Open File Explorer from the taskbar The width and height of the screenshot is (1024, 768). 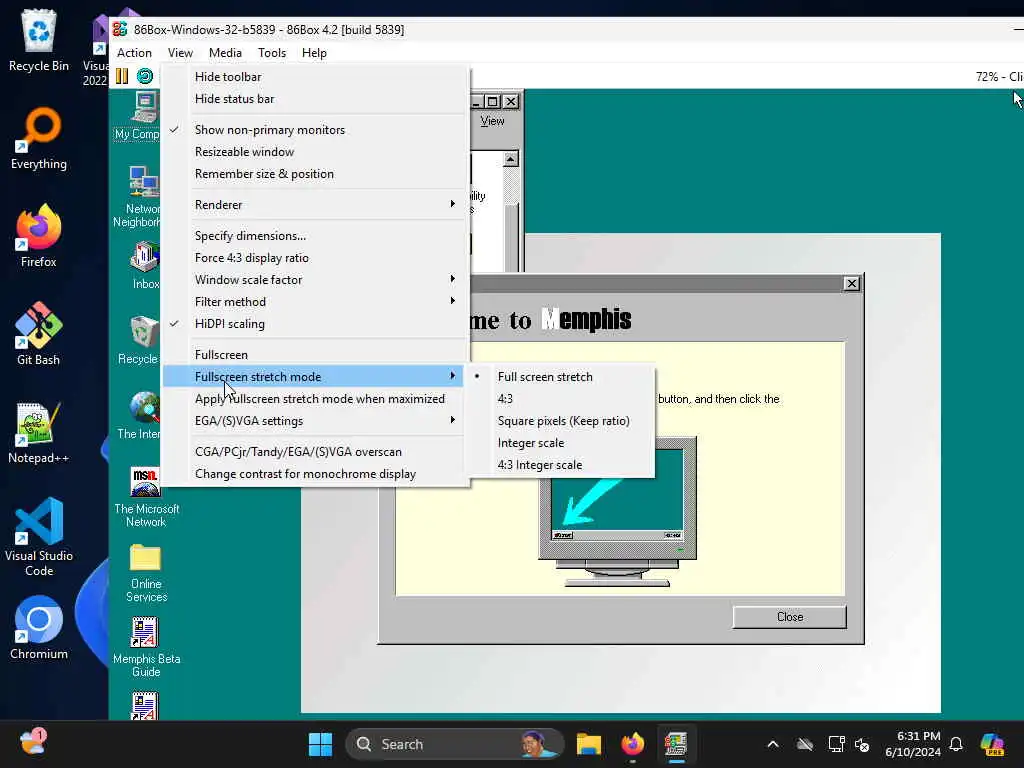(x=588, y=744)
